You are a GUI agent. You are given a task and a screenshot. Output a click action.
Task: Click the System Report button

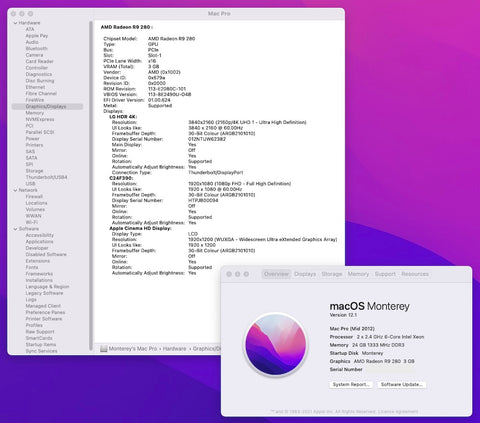(x=351, y=384)
